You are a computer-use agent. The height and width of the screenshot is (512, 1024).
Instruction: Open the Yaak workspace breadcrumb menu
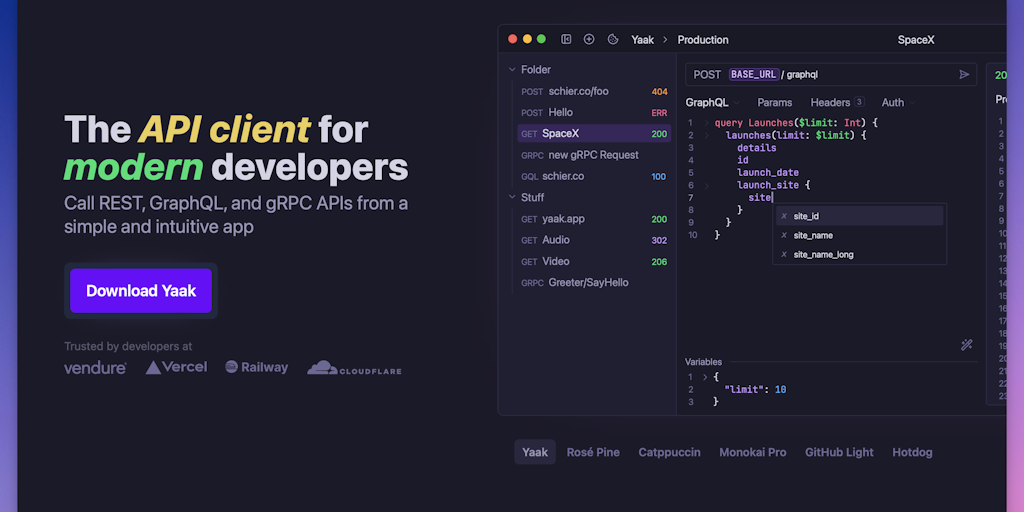(x=643, y=40)
